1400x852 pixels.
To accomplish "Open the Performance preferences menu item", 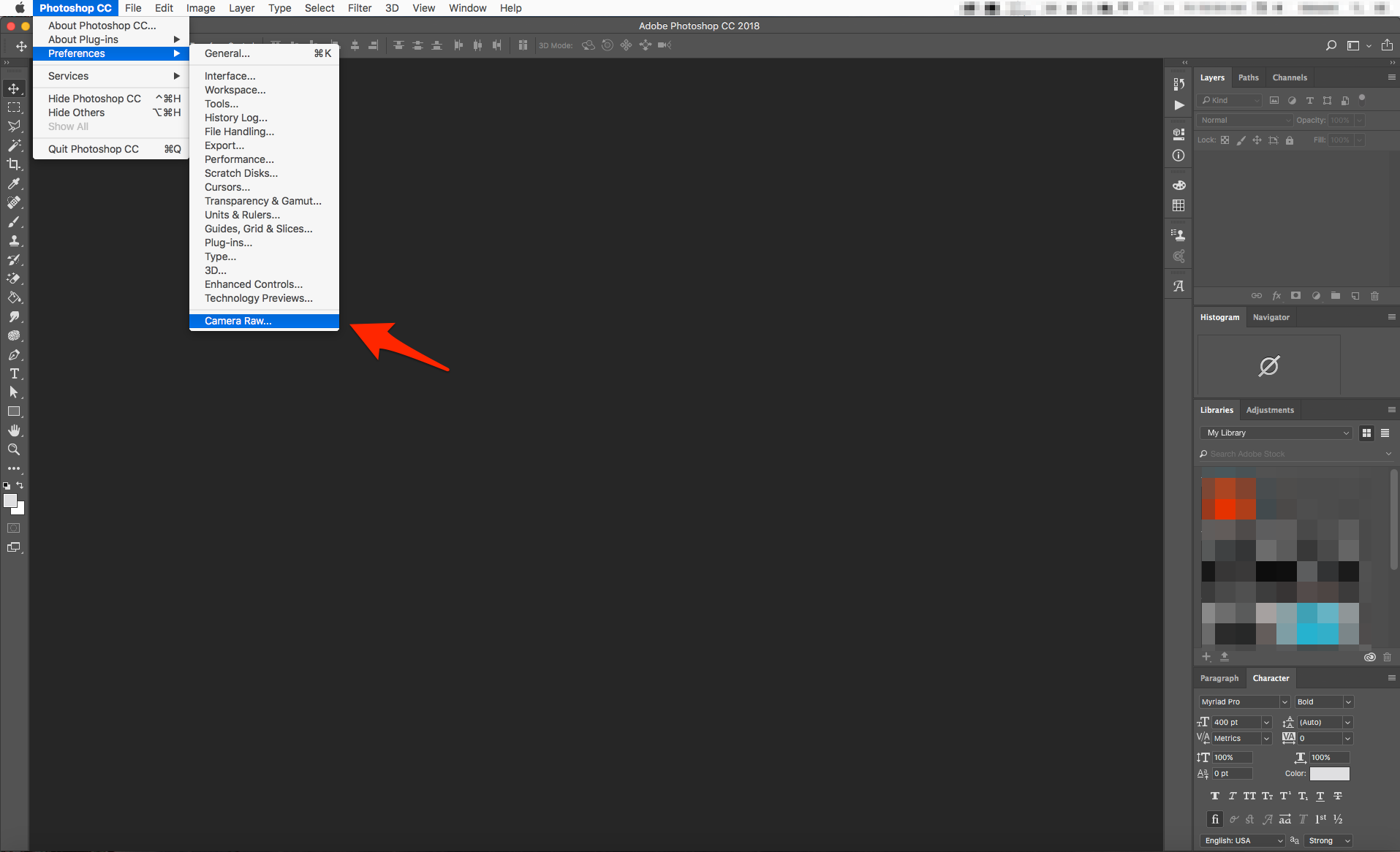I will [264, 159].
